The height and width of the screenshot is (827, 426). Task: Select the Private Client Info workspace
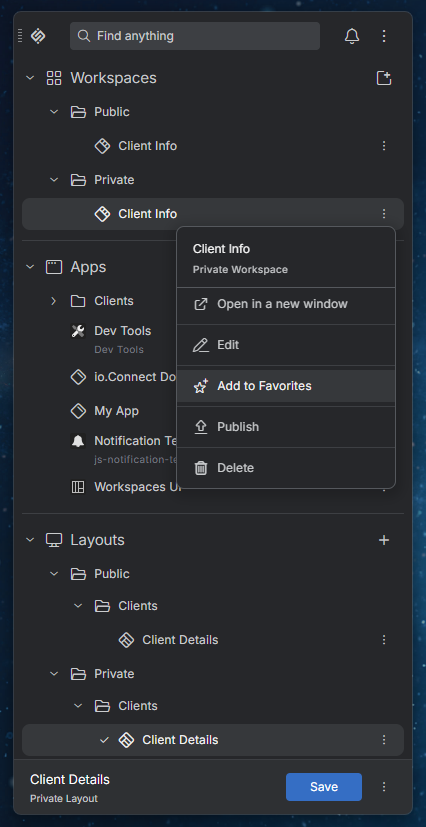213,214
